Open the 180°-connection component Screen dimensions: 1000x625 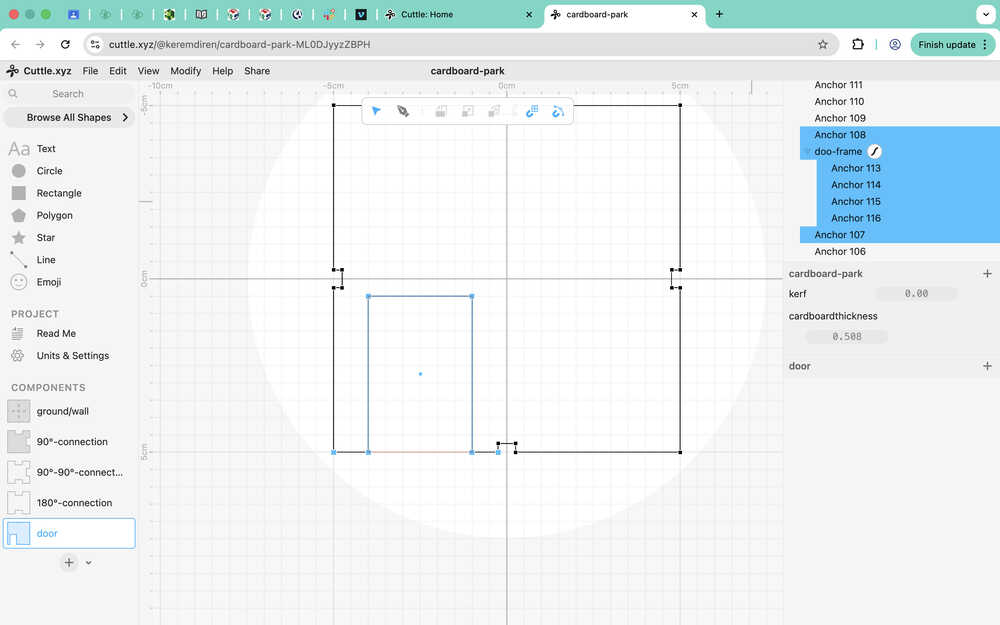[x=69, y=503]
